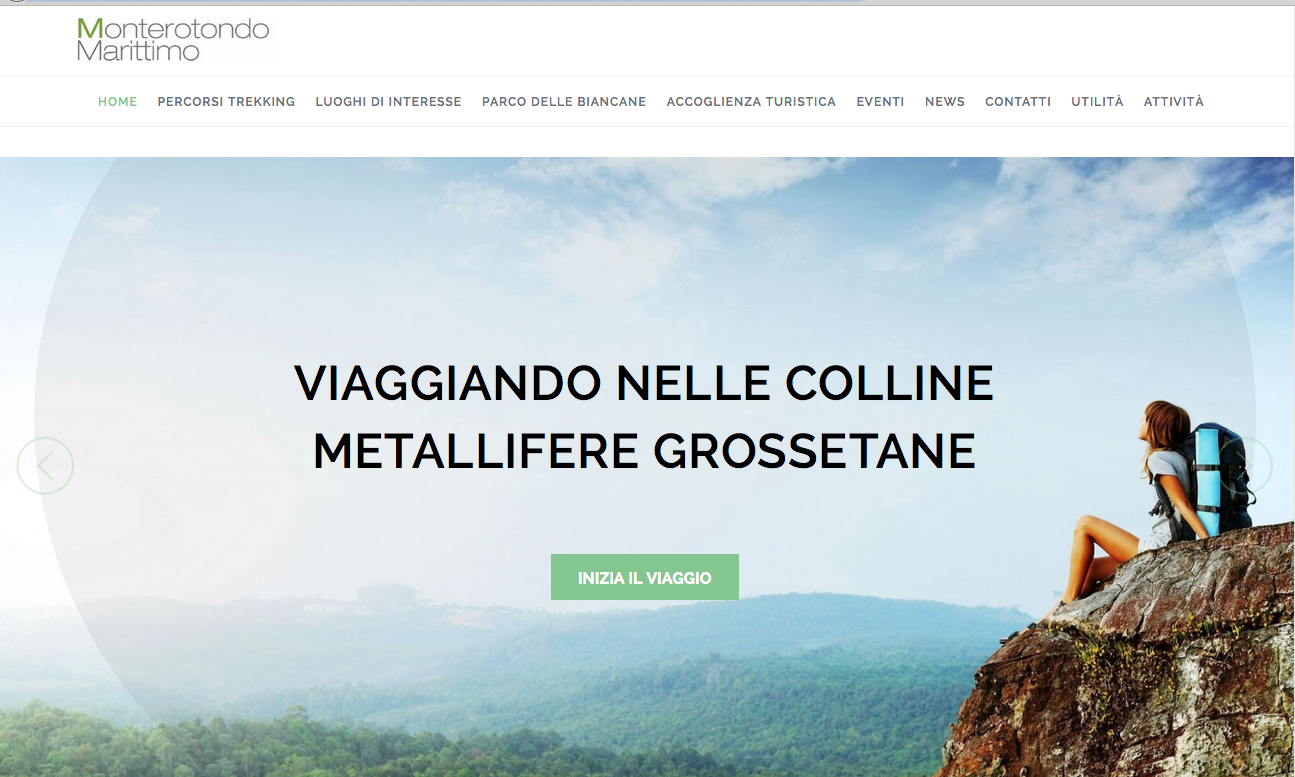Go to the EVENTI section
The width and height of the screenshot is (1295, 777).
click(880, 102)
